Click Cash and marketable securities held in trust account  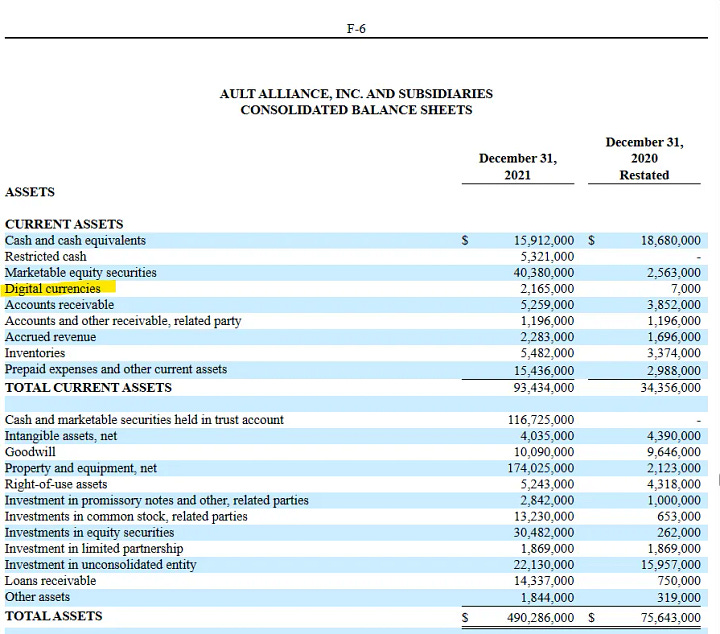(x=144, y=420)
